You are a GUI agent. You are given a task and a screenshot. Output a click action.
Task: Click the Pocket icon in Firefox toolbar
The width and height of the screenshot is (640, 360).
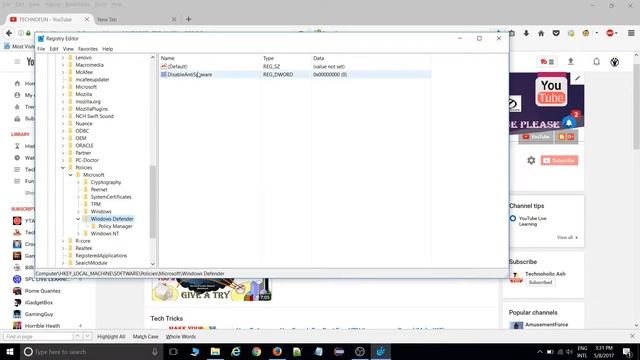pos(556,33)
